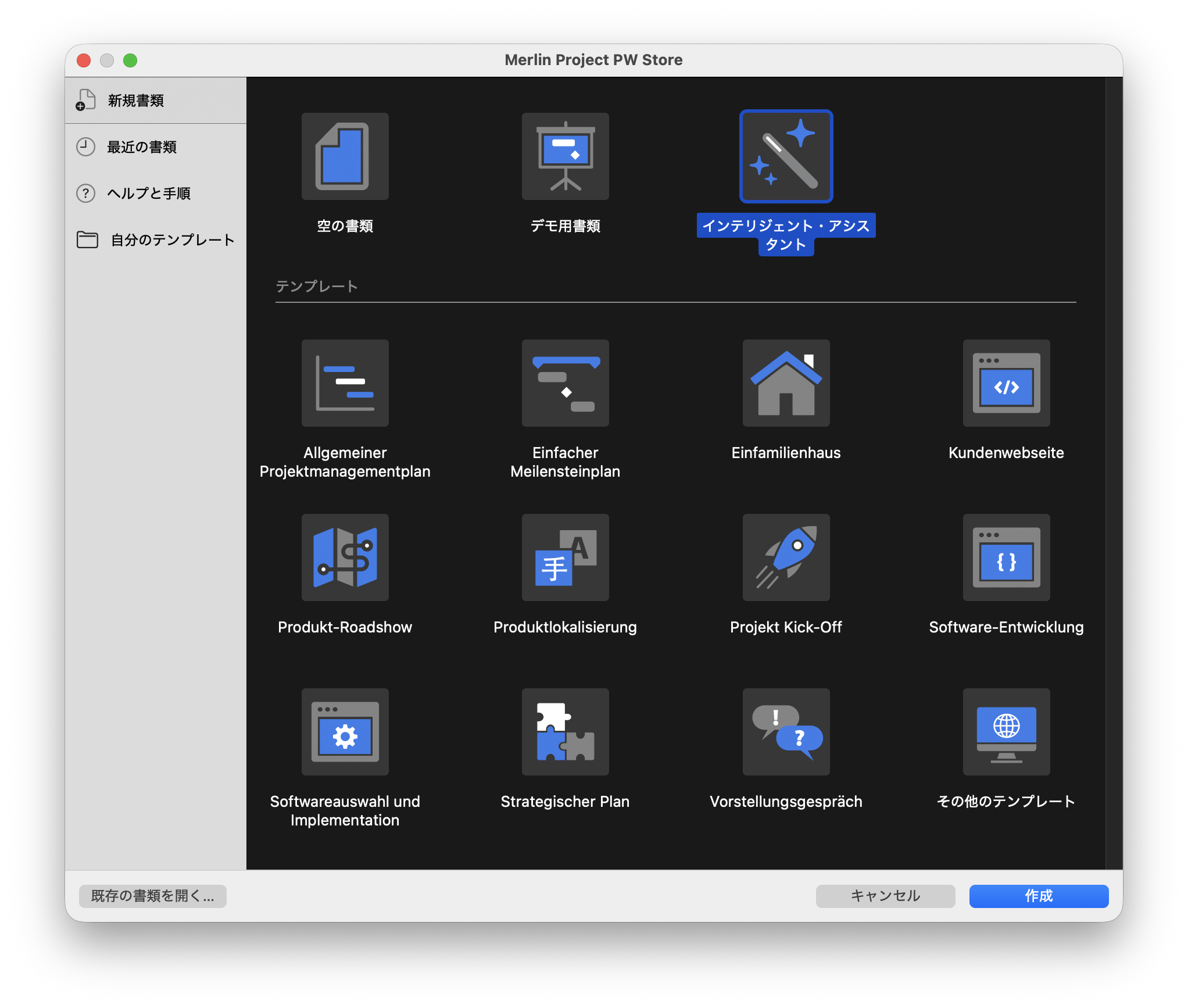Open the 新規書類 sidebar item
Viewport: 1188px width, 1008px height.
click(156, 101)
